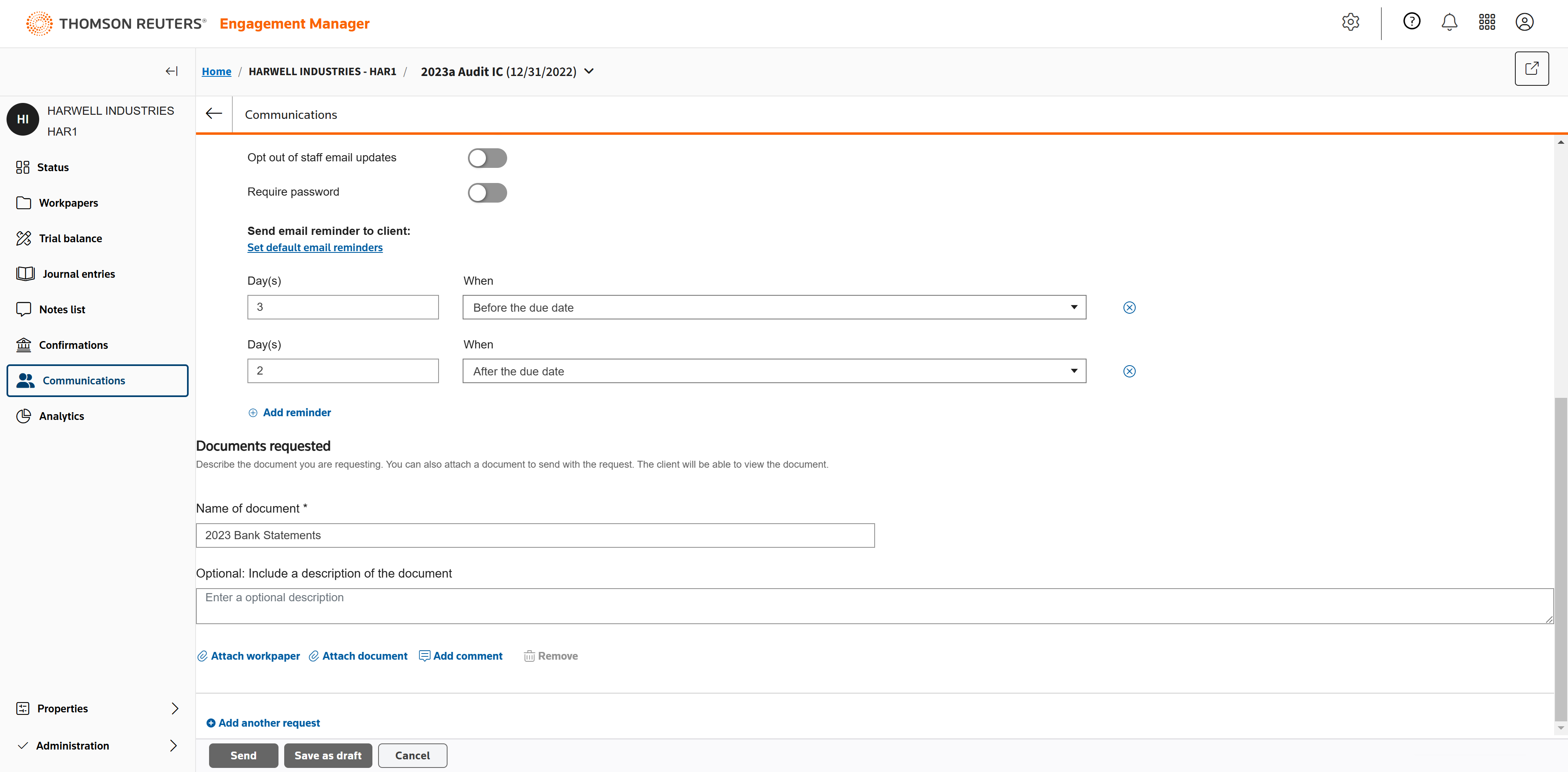Open the settings gear icon
Image resolution: width=1568 pixels, height=772 pixels.
tap(1350, 22)
